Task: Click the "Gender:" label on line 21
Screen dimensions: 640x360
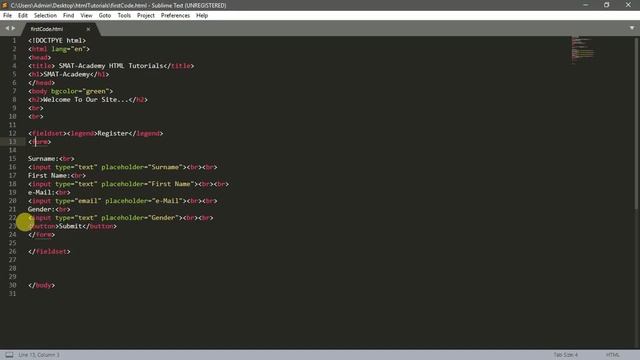Action: 41,209
